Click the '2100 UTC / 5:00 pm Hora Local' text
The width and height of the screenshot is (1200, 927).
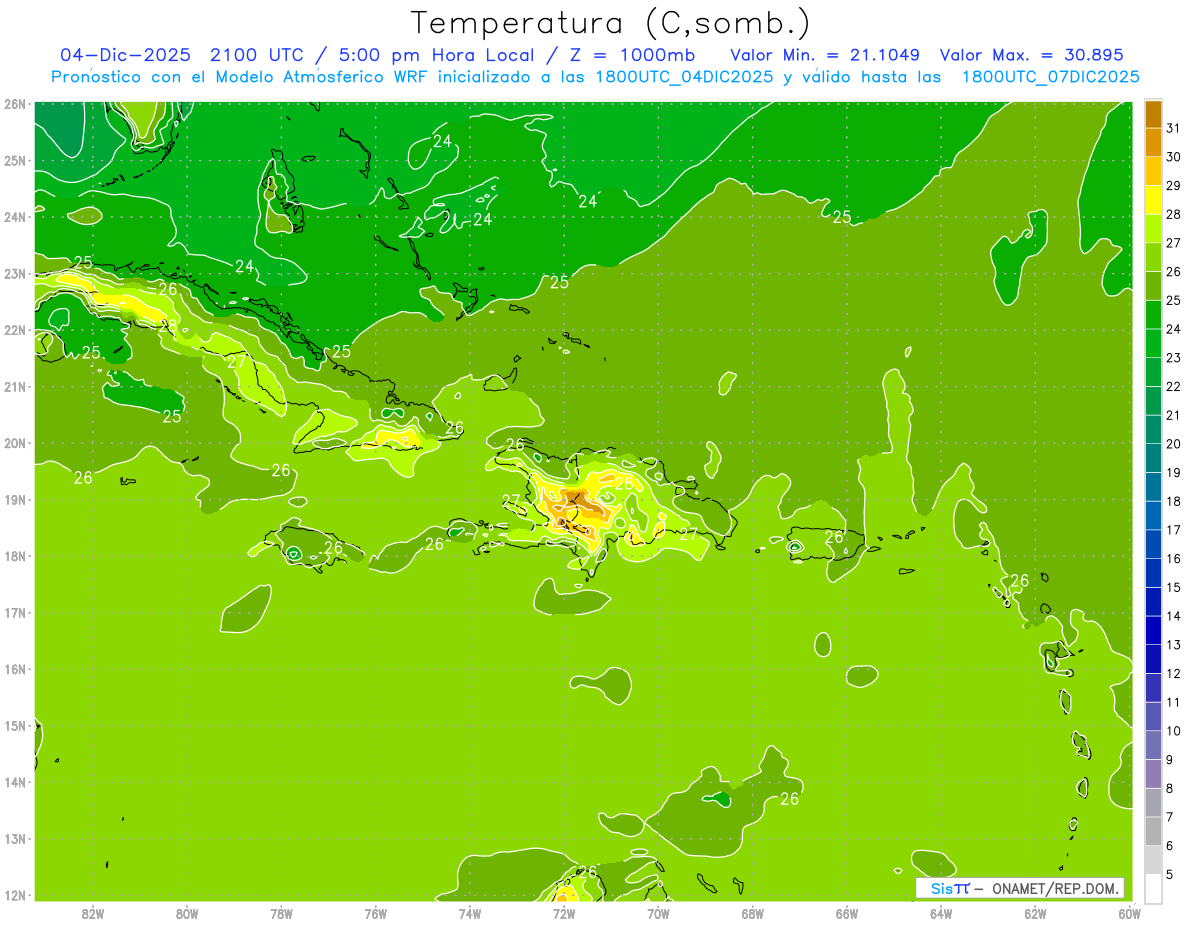click(380, 54)
